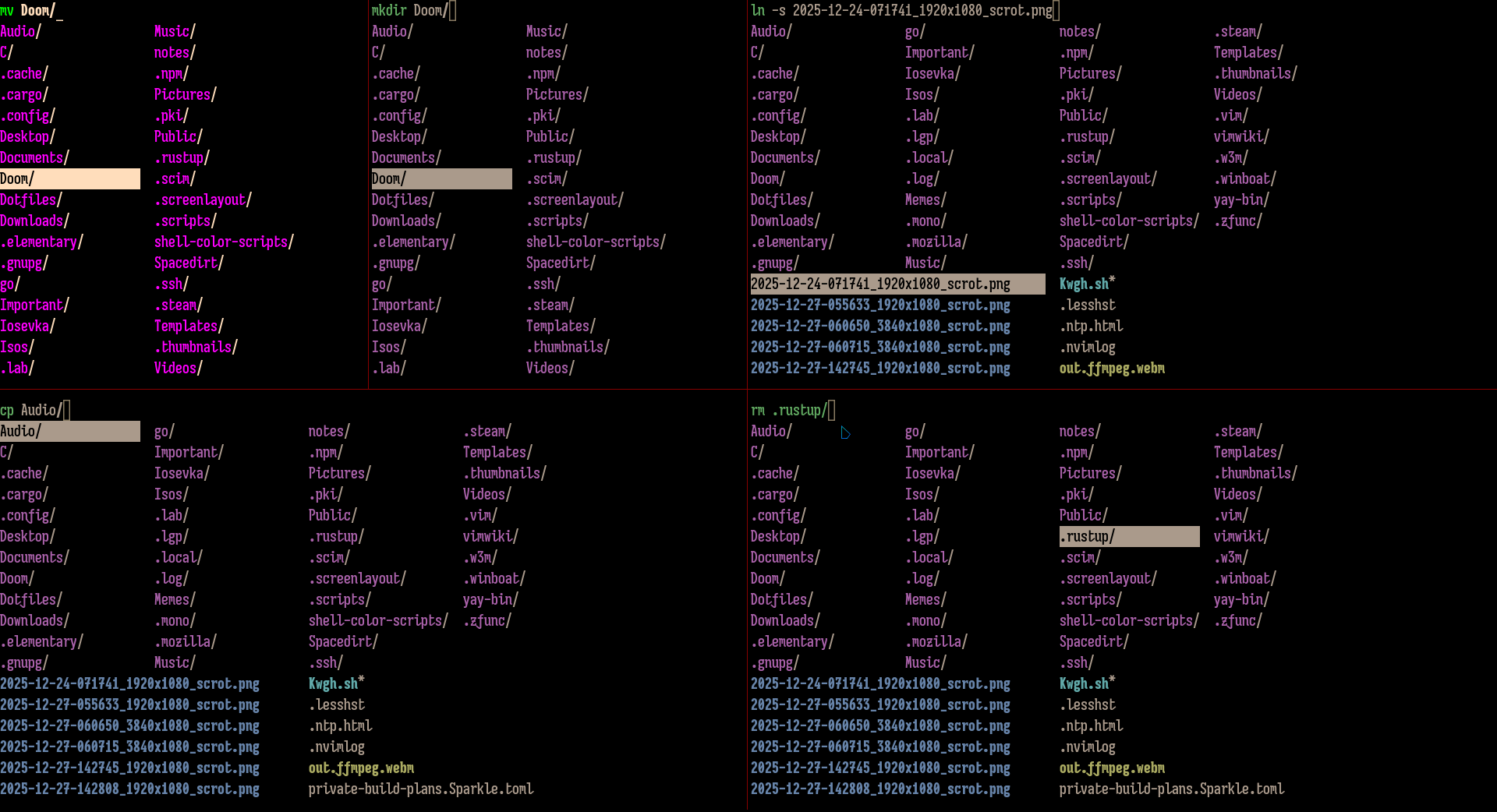Select Iosevka/ in the mv pane
This screenshot has width=1497, height=812.
[27, 326]
